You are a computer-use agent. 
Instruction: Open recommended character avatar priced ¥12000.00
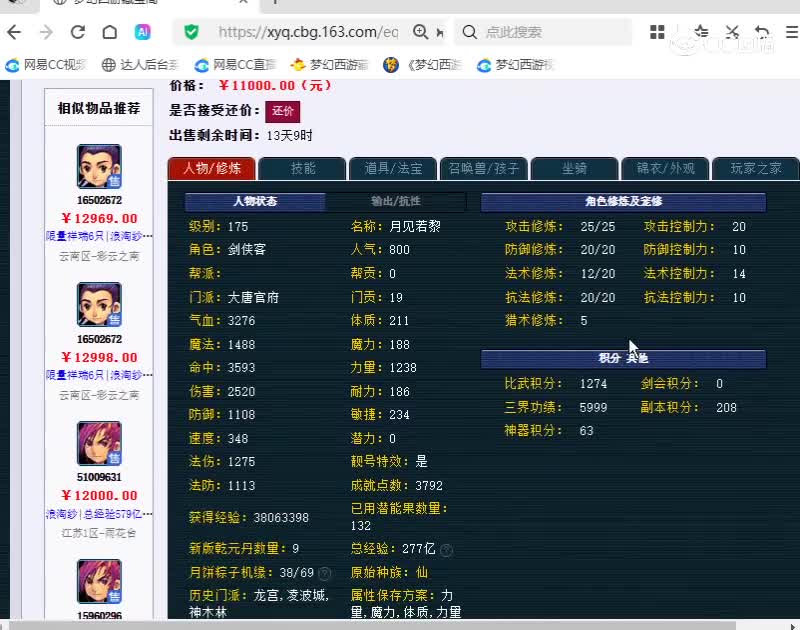coord(99,443)
